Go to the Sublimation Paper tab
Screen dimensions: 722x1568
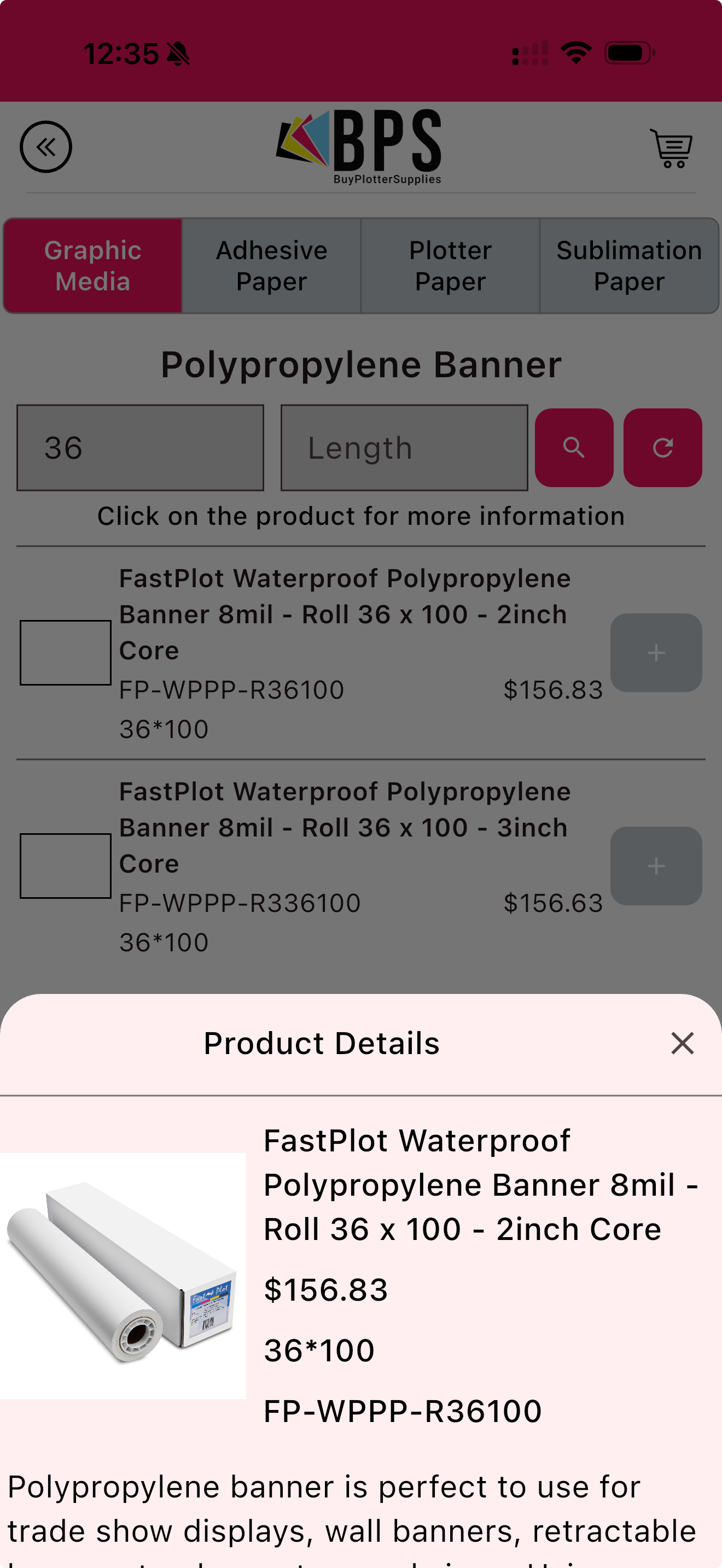tap(629, 266)
